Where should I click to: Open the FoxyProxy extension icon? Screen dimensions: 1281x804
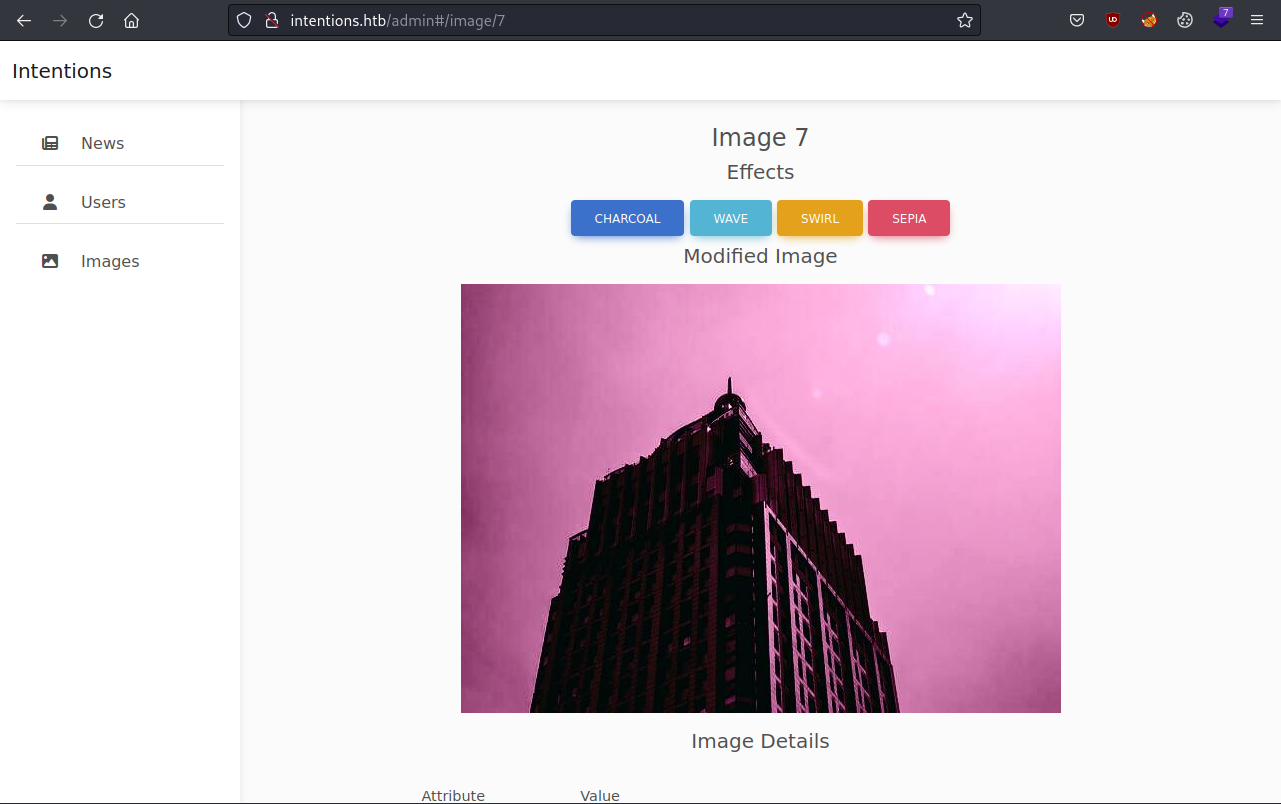click(x=1149, y=20)
